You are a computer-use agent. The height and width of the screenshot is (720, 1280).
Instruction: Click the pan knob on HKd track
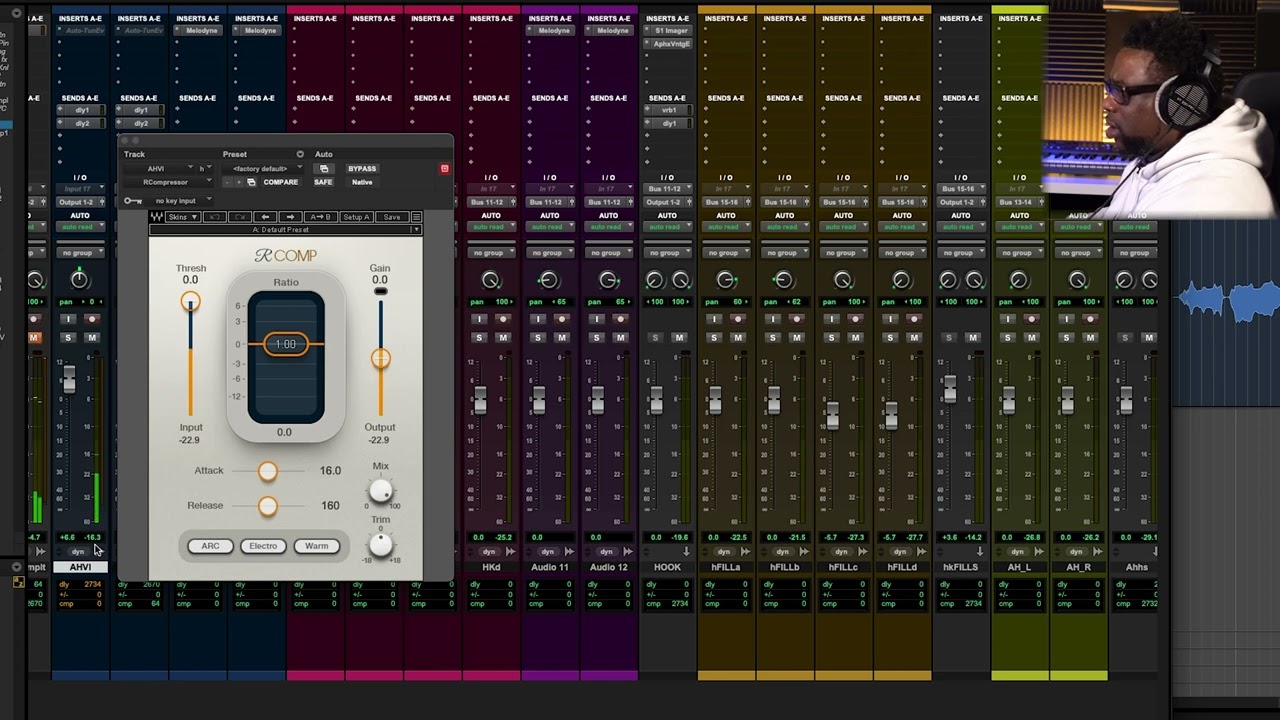[x=491, y=280]
